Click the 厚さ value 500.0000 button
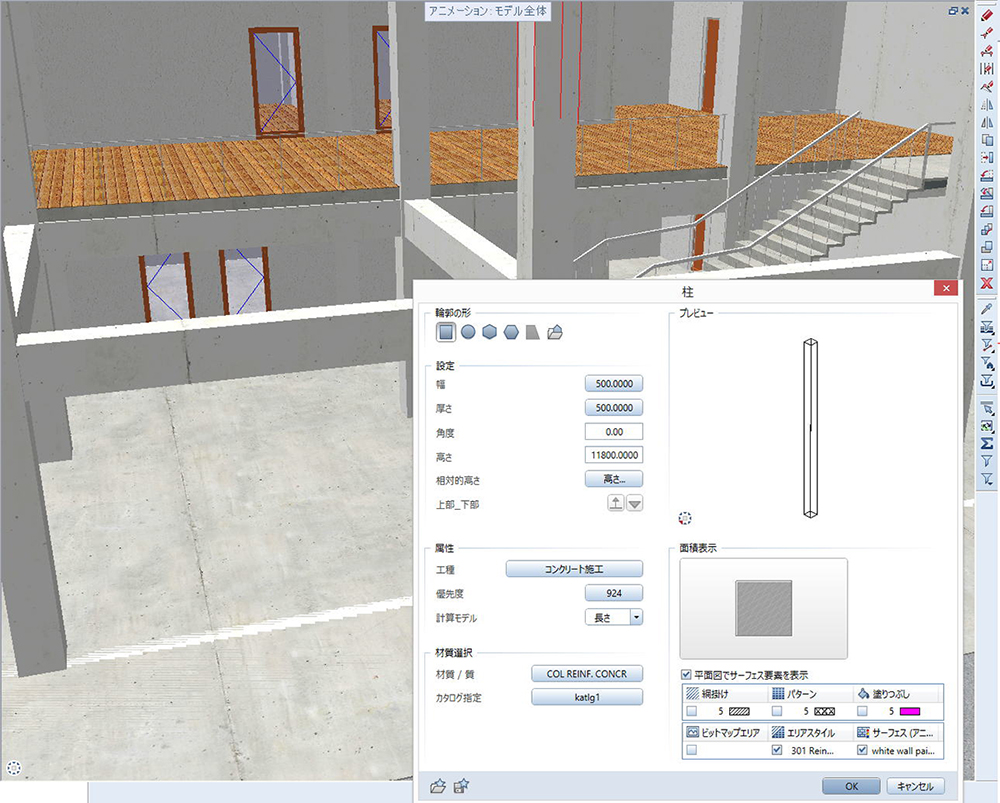1000x803 pixels. [x=614, y=408]
